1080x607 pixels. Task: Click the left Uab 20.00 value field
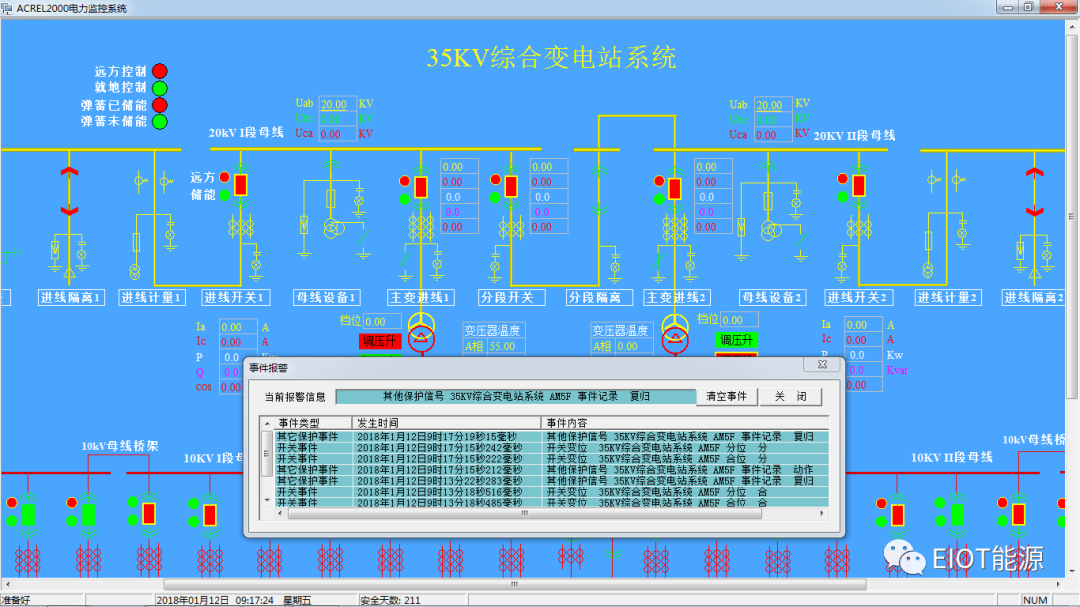(x=337, y=104)
